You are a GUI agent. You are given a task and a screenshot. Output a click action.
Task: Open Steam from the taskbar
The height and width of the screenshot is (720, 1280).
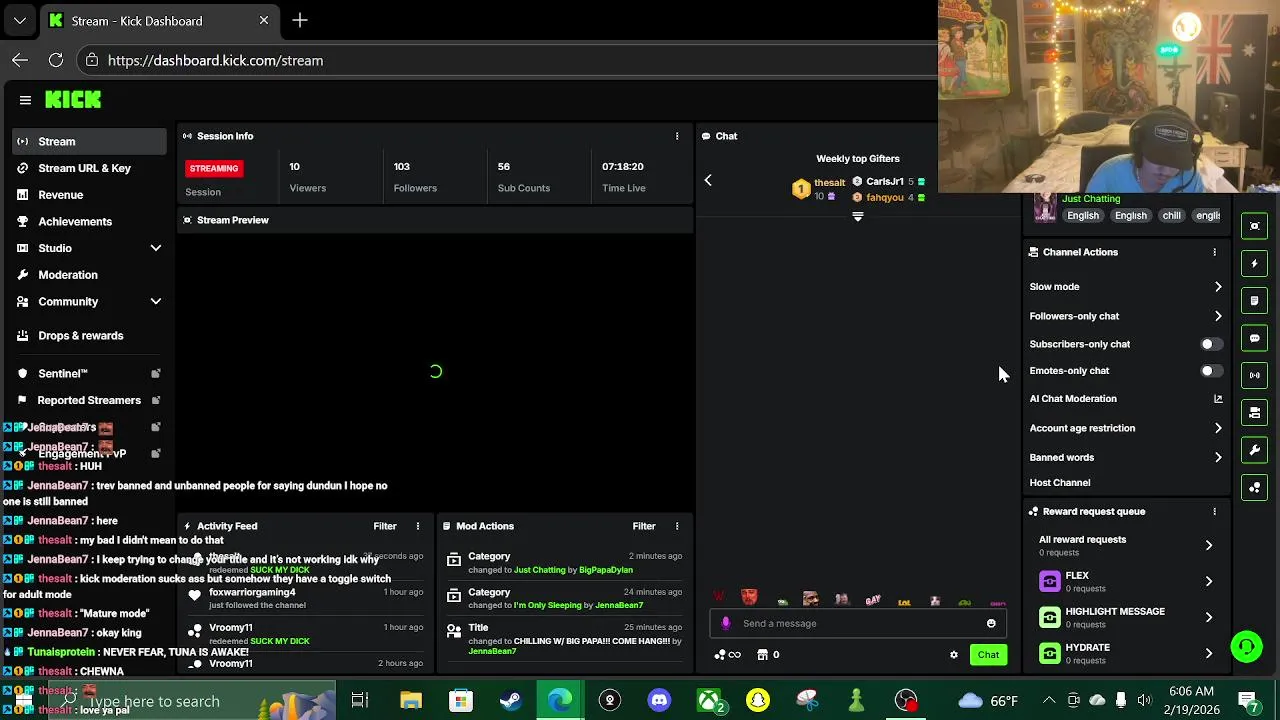(510, 700)
